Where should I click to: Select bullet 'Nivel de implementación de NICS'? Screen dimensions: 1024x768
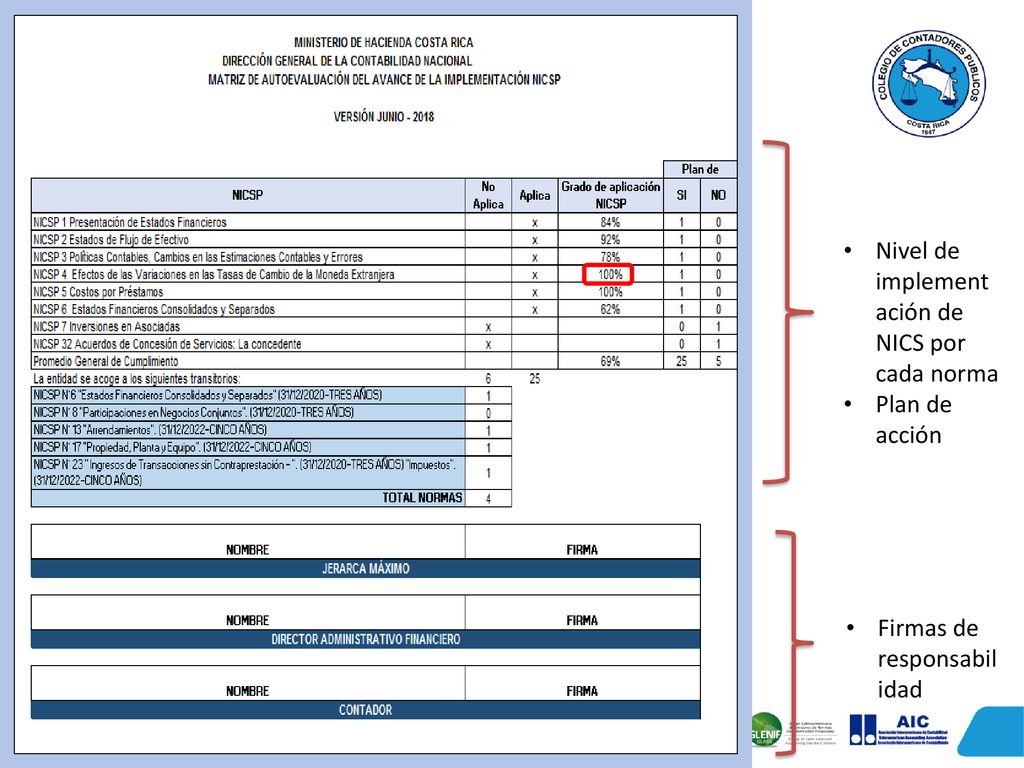click(936, 312)
